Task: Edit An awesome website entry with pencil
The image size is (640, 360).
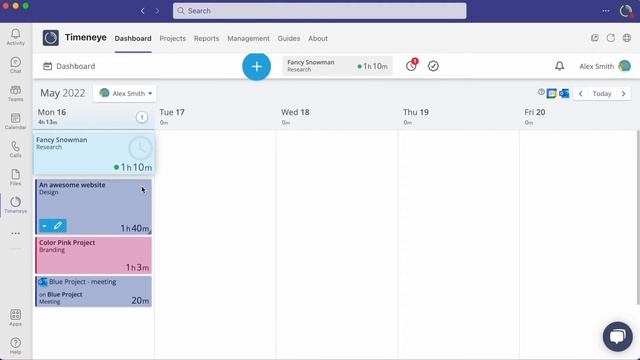Action: pyautogui.click(x=58, y=225)
